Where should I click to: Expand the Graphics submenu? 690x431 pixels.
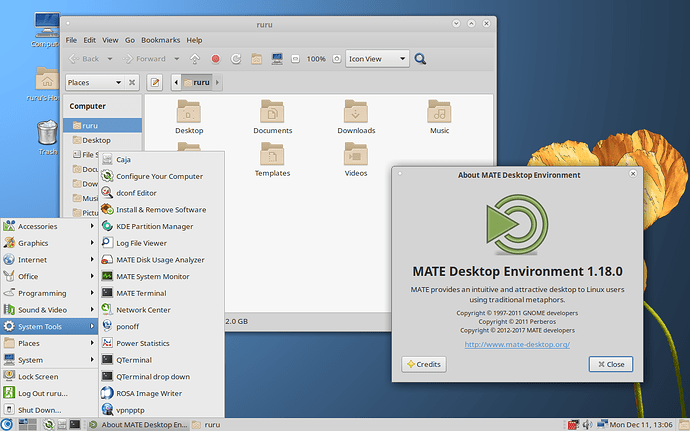pos(49,243)
